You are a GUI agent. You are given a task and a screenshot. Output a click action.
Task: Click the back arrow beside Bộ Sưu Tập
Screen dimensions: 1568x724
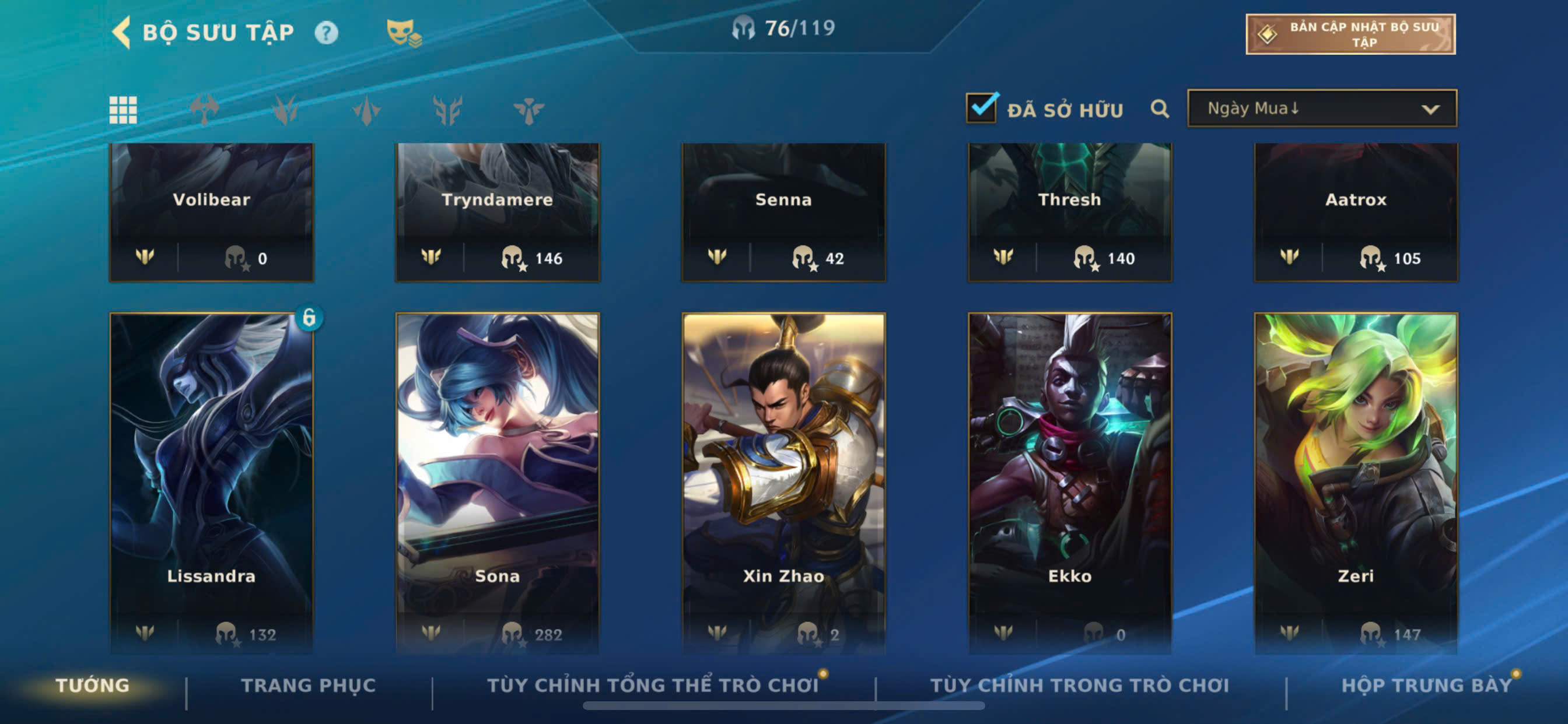122,32
